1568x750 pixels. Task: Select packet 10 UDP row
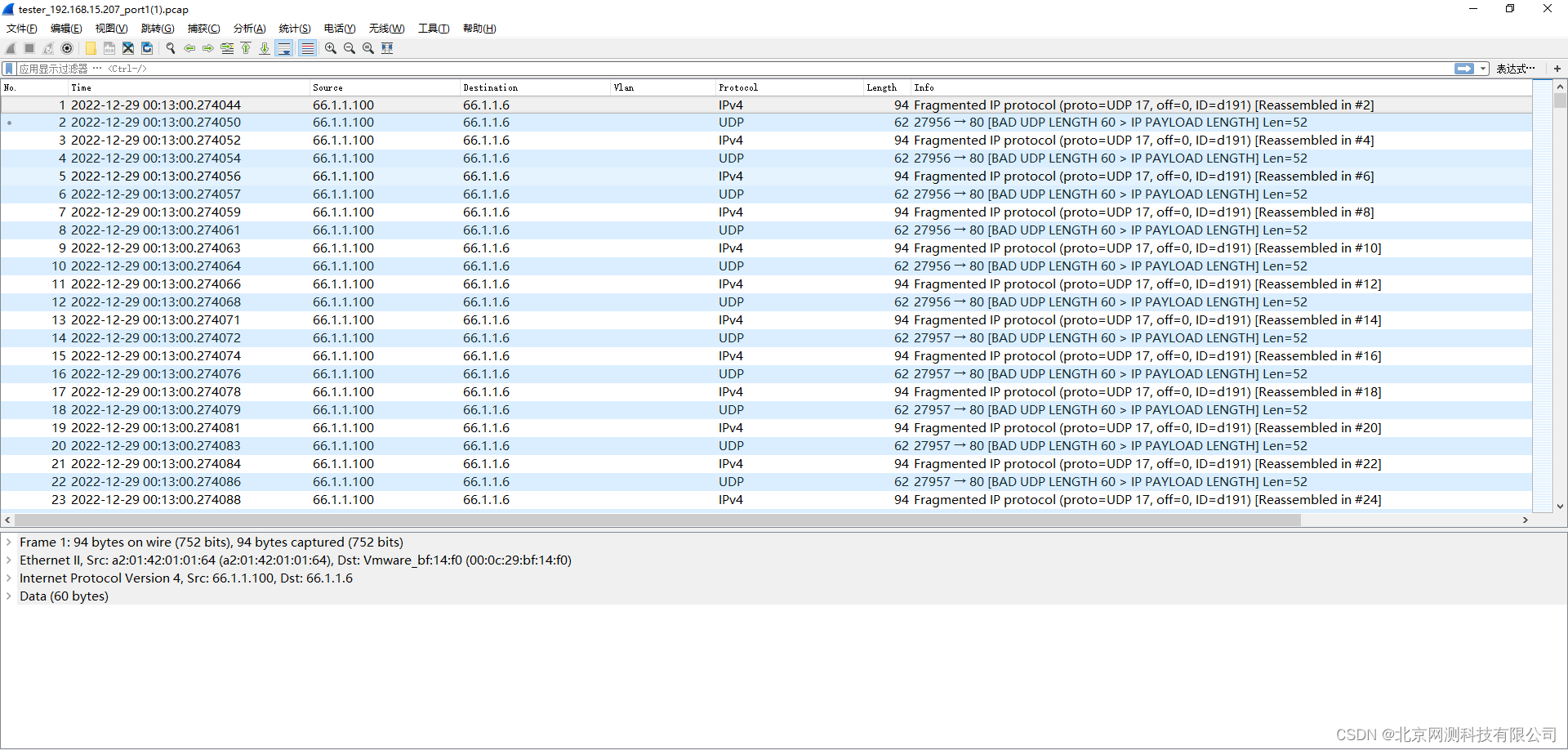pyautogui.click(x=766, y=266)
